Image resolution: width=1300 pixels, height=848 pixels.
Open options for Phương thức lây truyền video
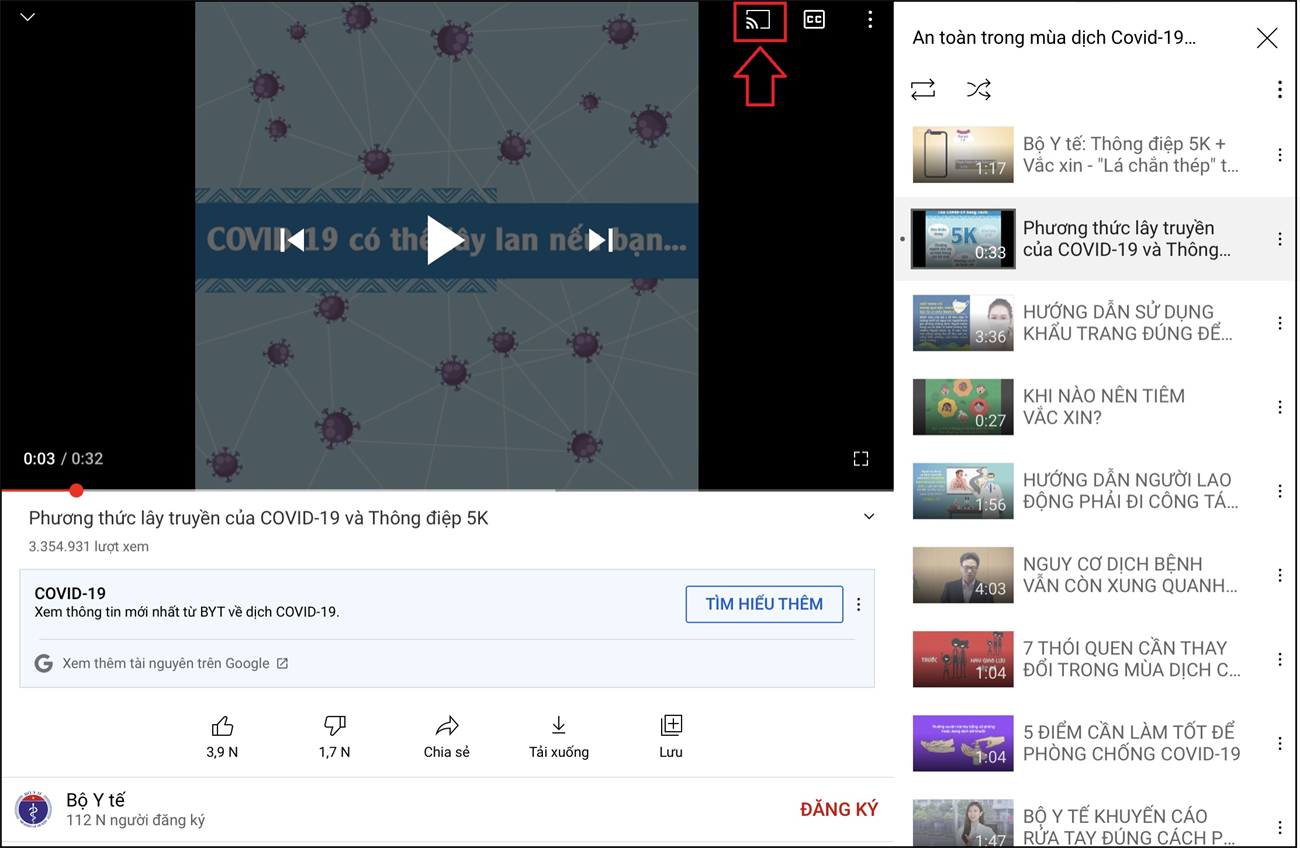coord(1279,239)
